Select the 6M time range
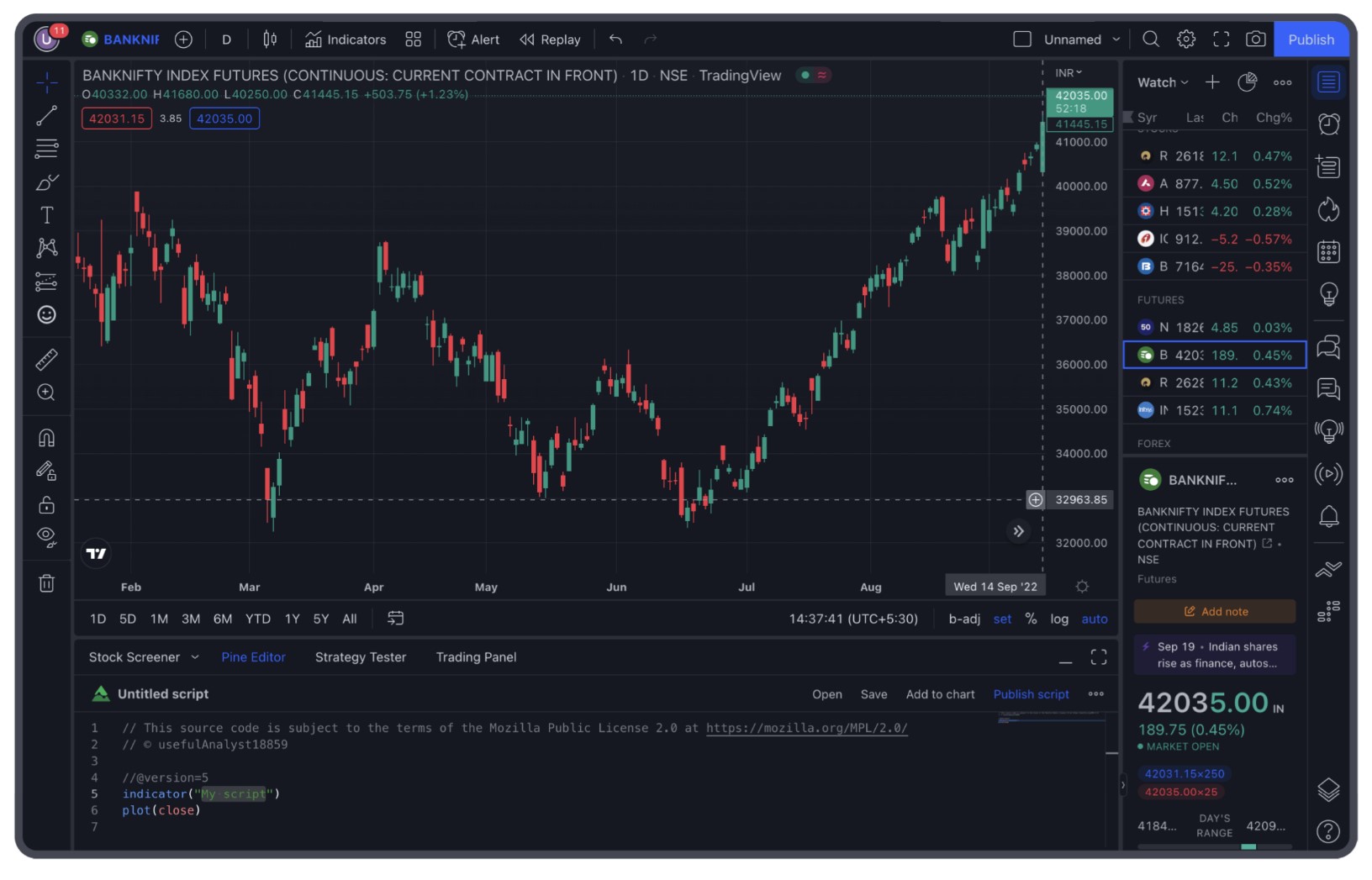The image size is (1372, 880). 222,619
